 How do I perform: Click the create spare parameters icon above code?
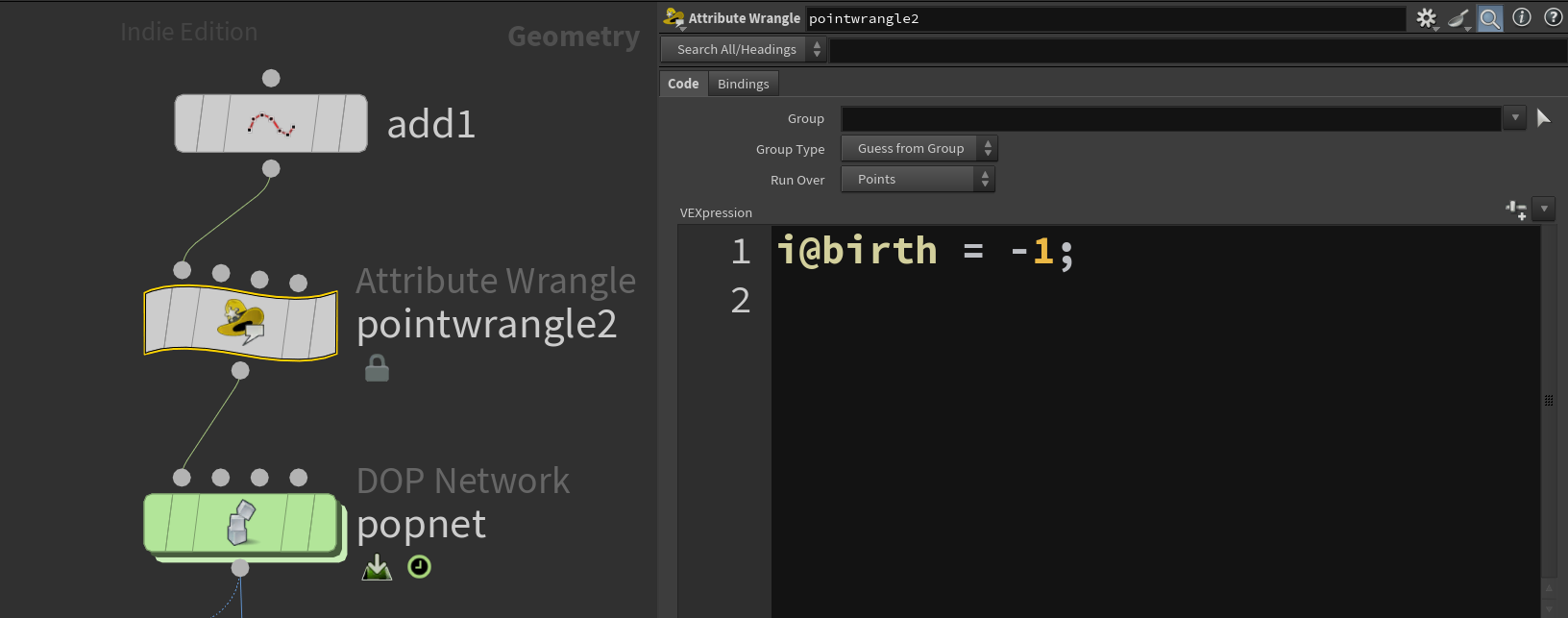pos(1517,210)
